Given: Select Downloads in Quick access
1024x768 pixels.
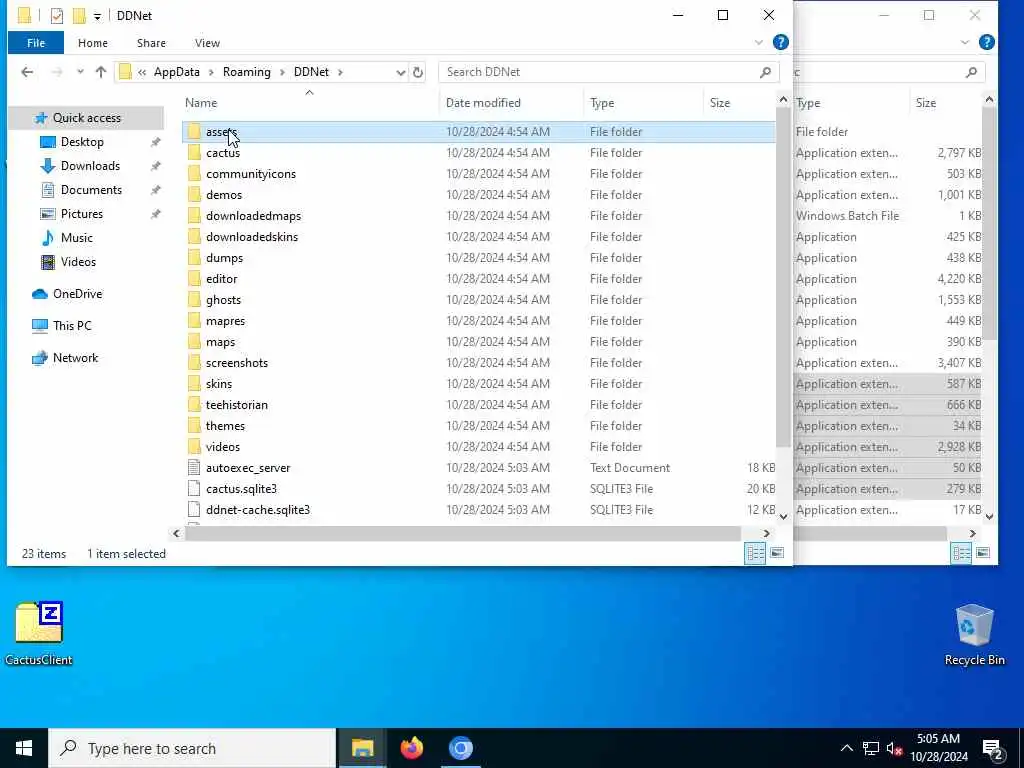Looking at the screenshot, I should (x=90, y=166).
